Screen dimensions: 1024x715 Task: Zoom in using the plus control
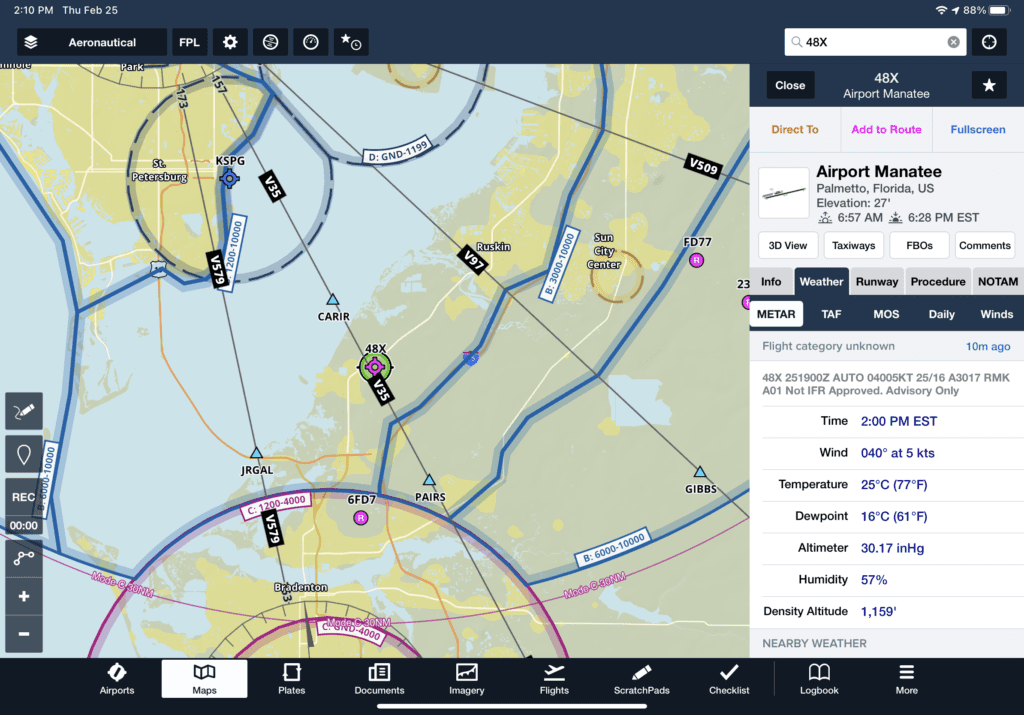click(x=22, y=596)
